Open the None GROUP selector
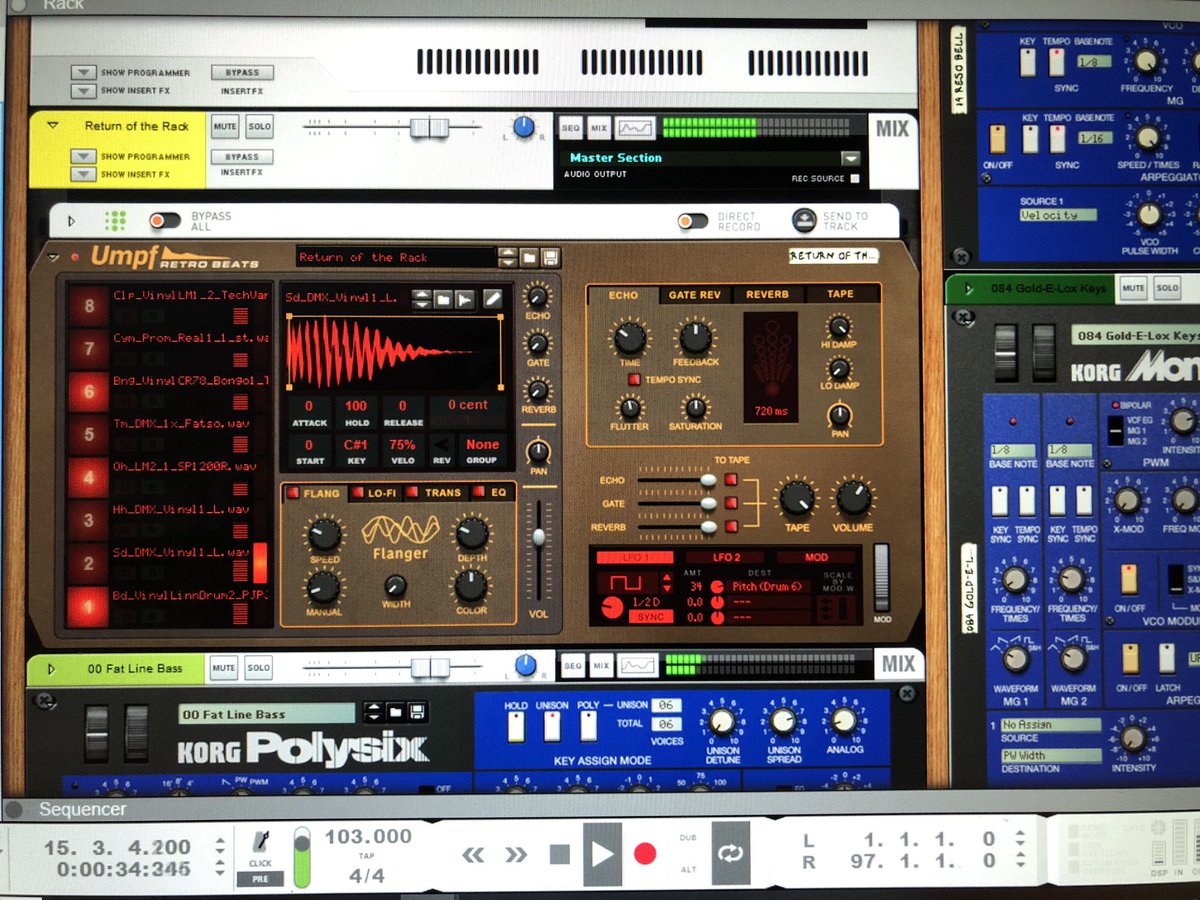1200x900 pixels. (482, 450)
